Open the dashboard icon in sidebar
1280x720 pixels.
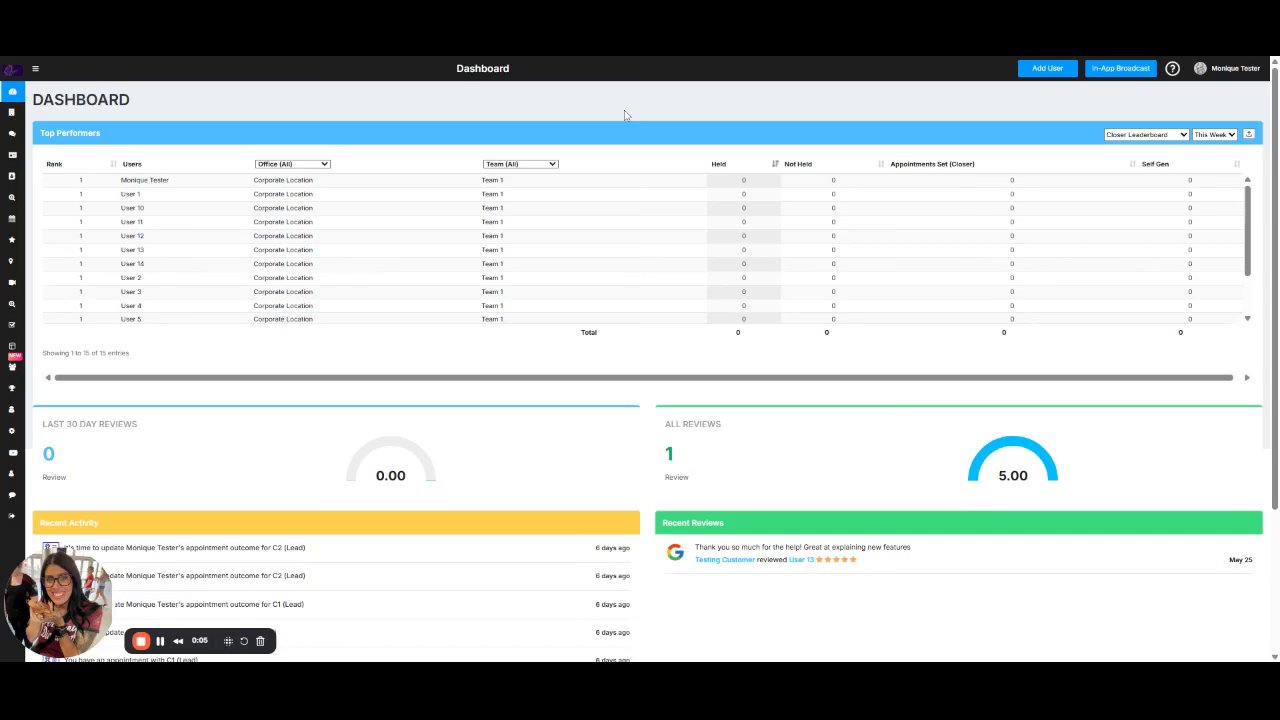[x=12, y=91]
